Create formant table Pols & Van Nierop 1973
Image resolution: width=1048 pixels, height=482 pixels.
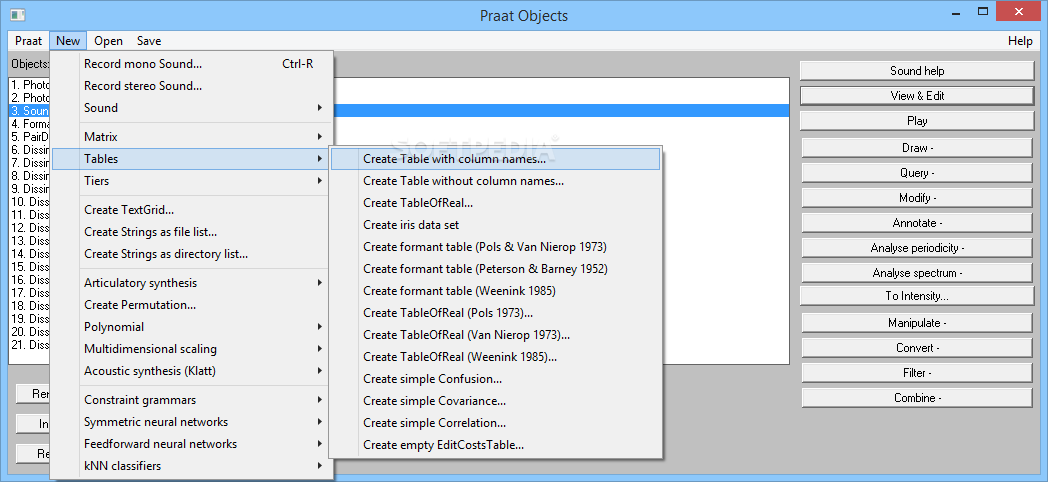pyautogui.click(x=495, y=247)
